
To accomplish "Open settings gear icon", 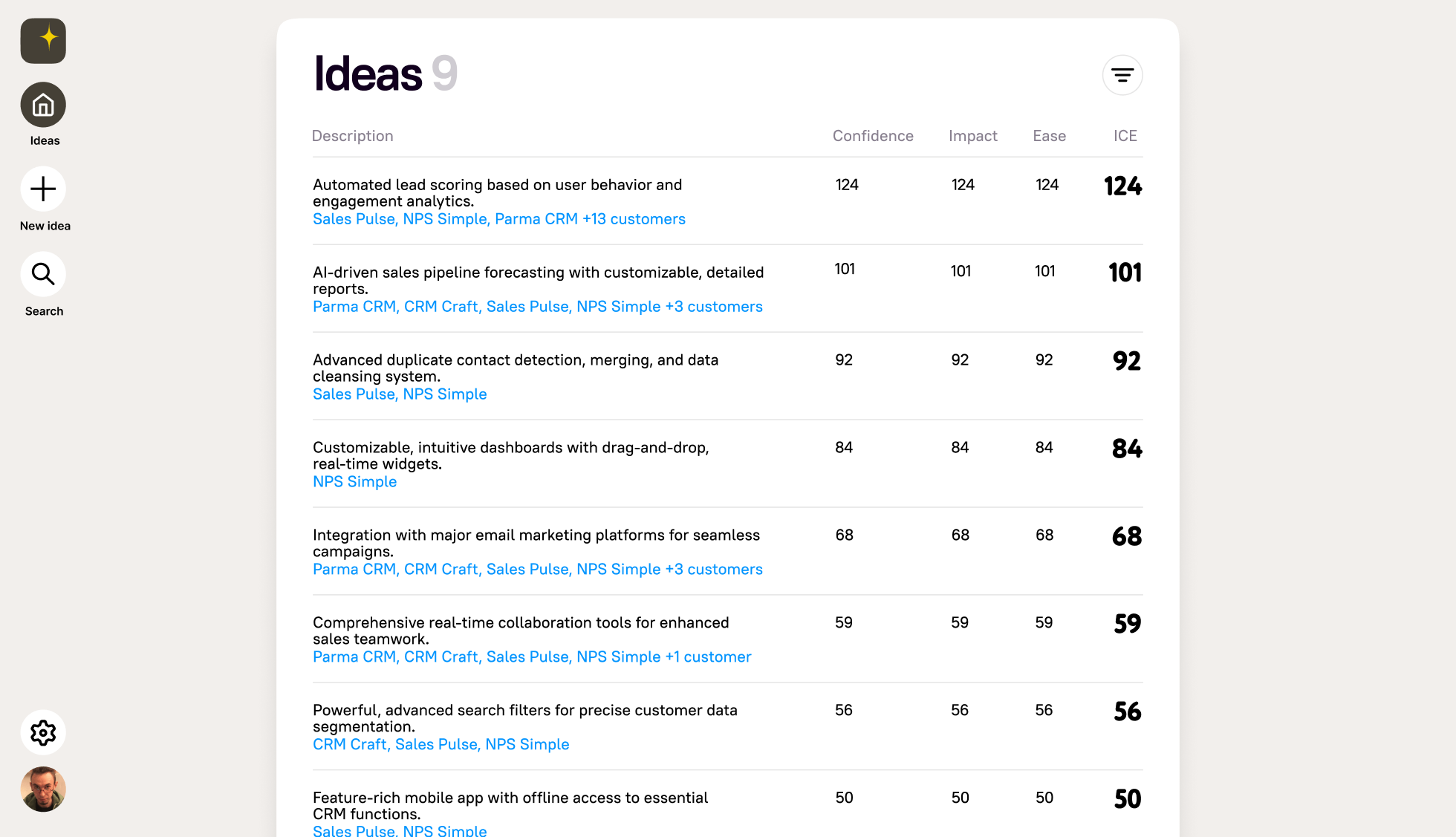I will (x=43, y=732).
